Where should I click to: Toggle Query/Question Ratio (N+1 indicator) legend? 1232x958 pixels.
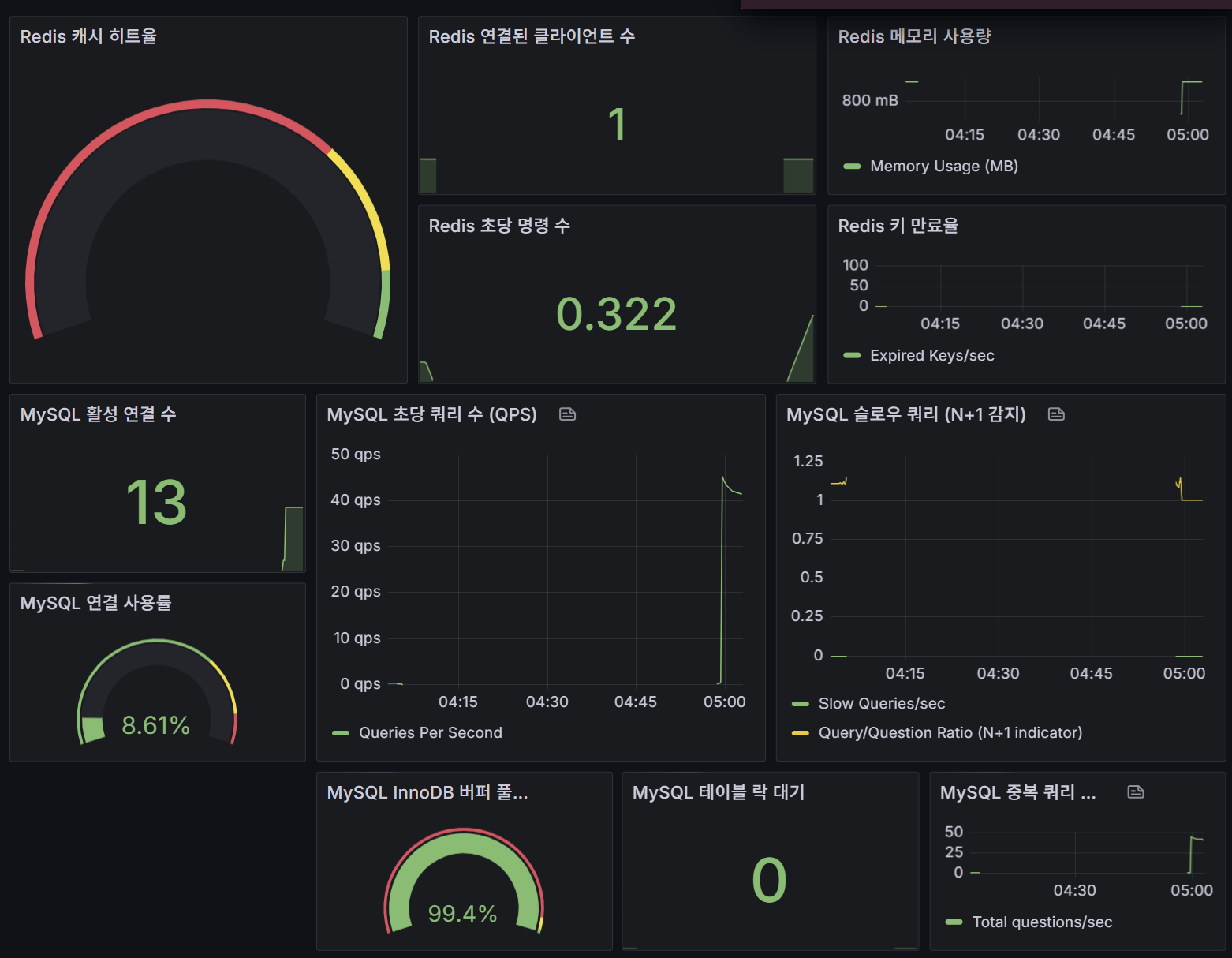950,733
